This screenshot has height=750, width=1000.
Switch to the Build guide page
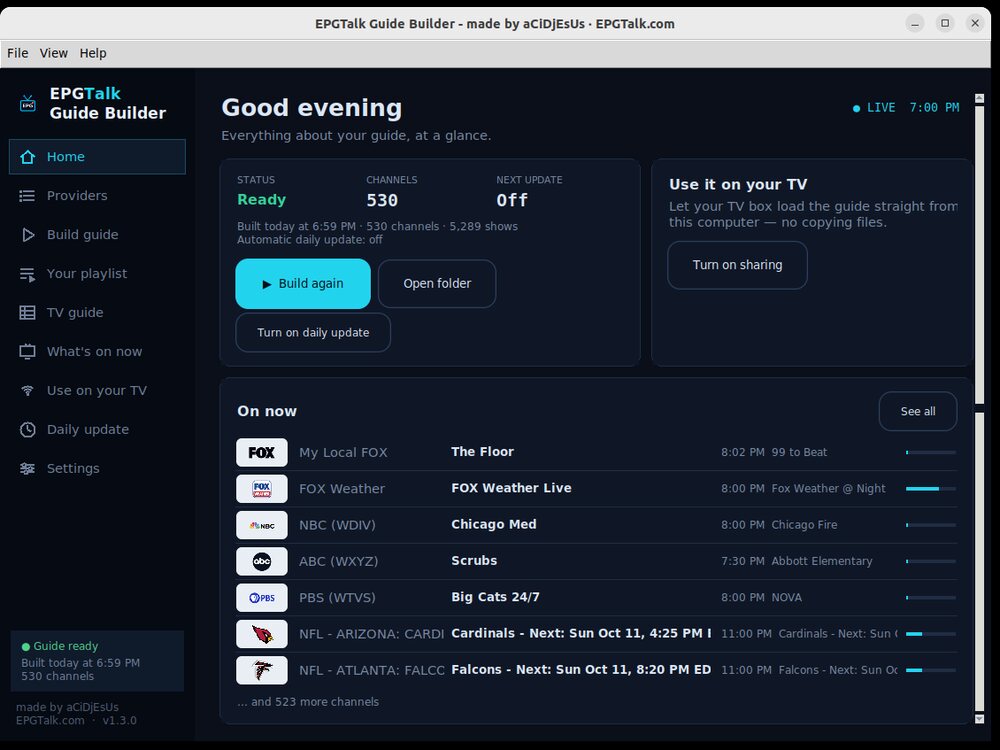click(97, 235)
